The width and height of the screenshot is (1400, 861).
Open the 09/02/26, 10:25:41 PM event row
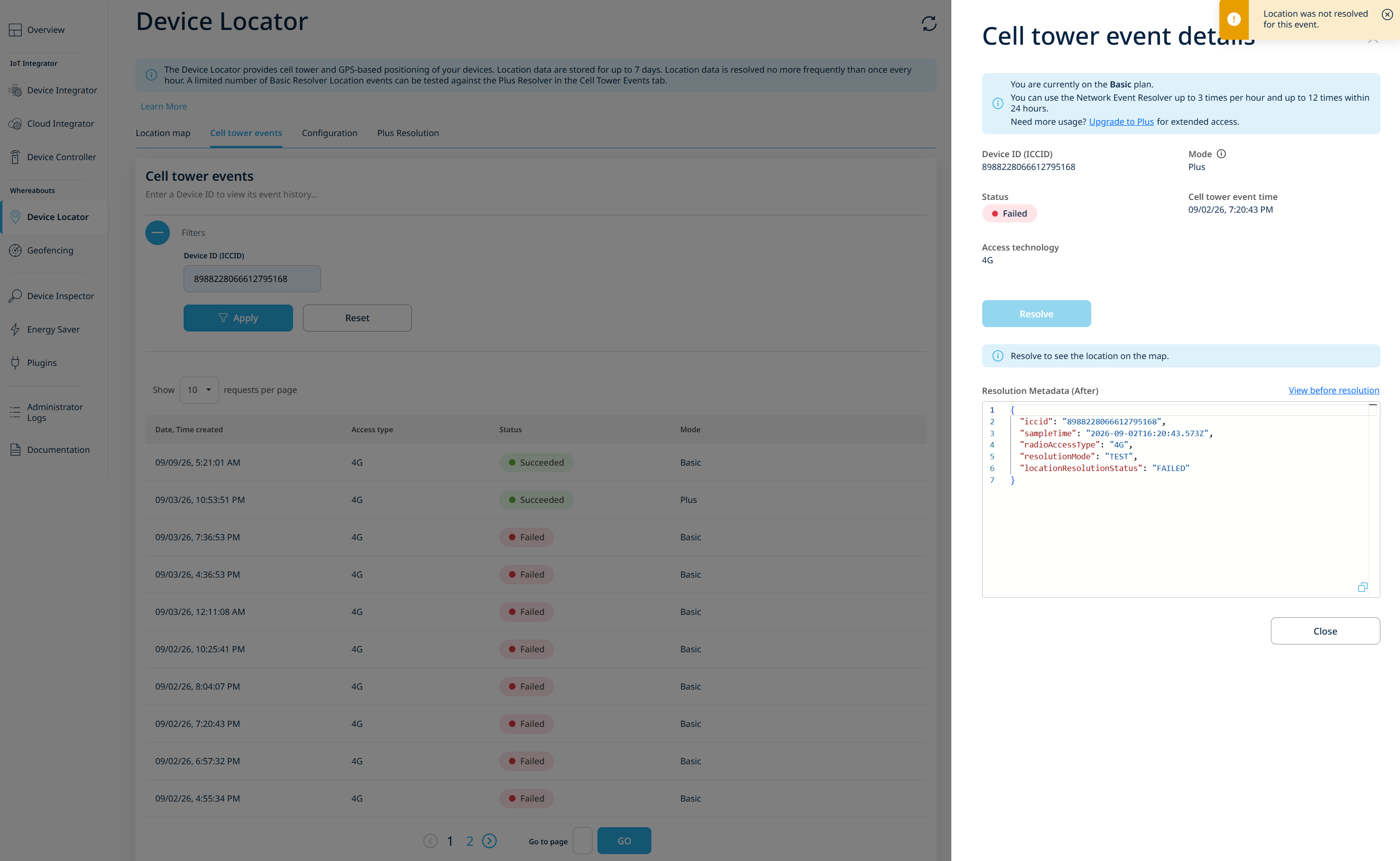(536, 649)
